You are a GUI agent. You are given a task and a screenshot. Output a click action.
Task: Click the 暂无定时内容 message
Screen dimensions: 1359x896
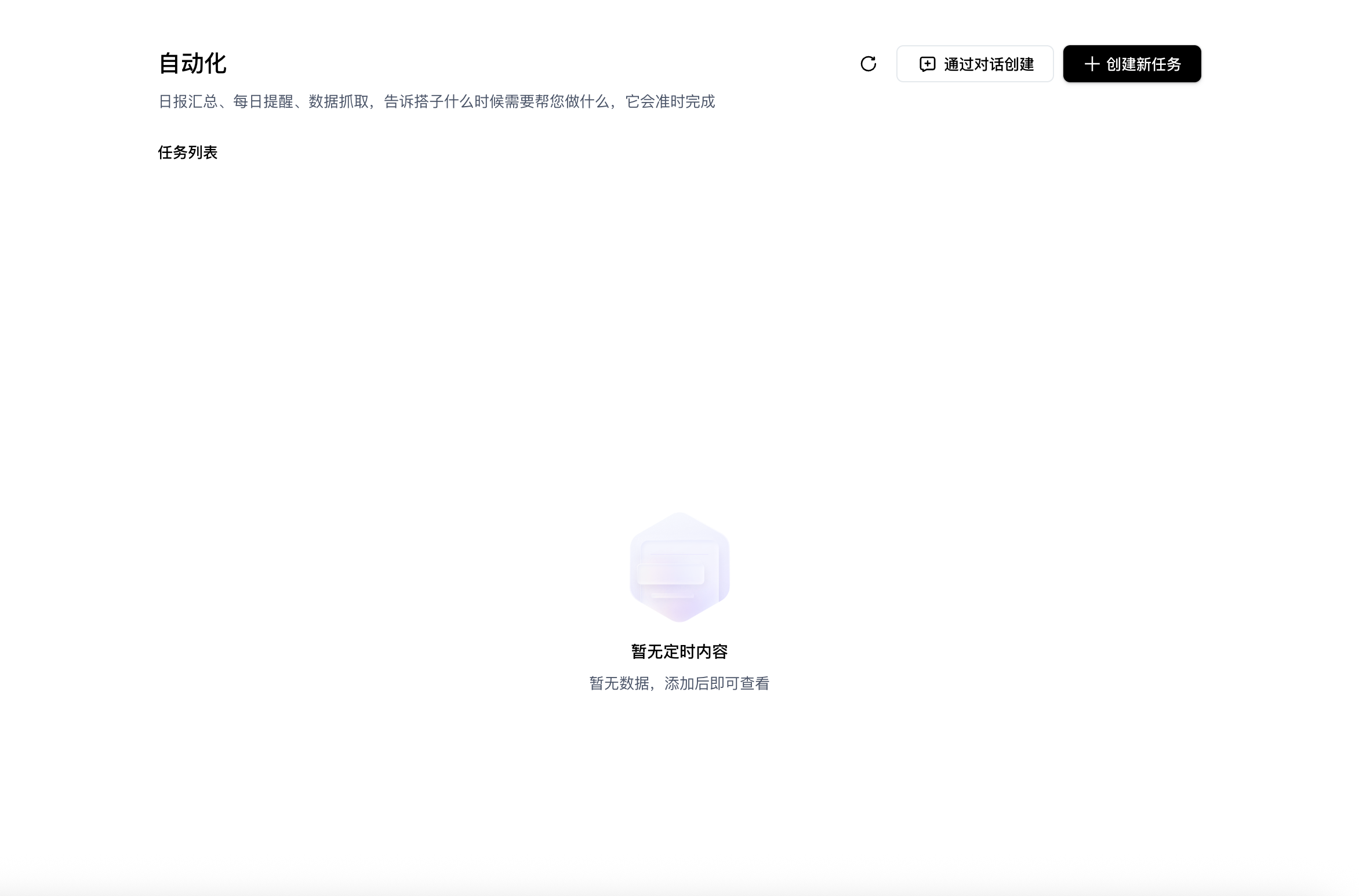click(679, 651)
